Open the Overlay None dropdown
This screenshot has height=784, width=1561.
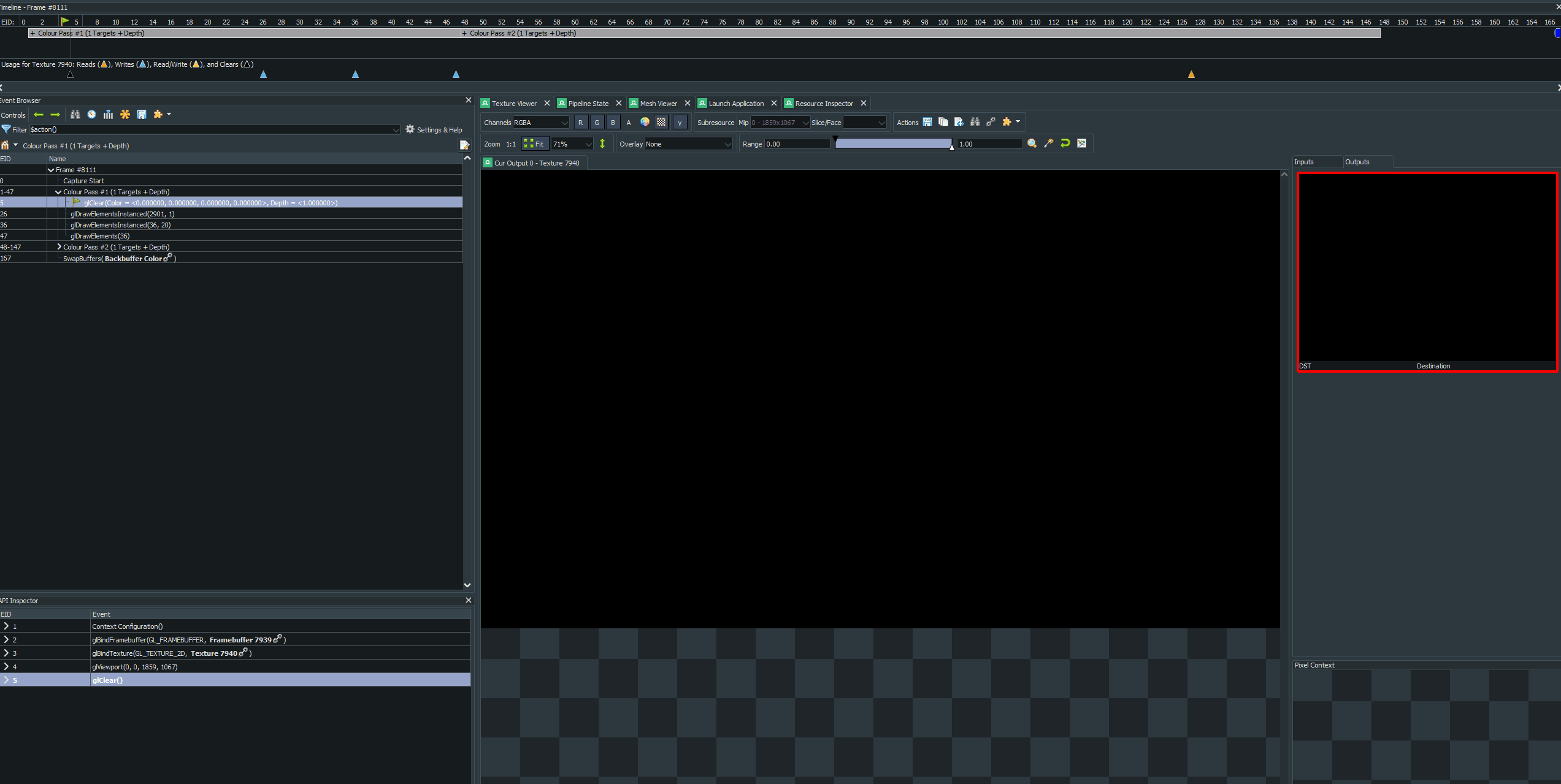pos(688,144)
